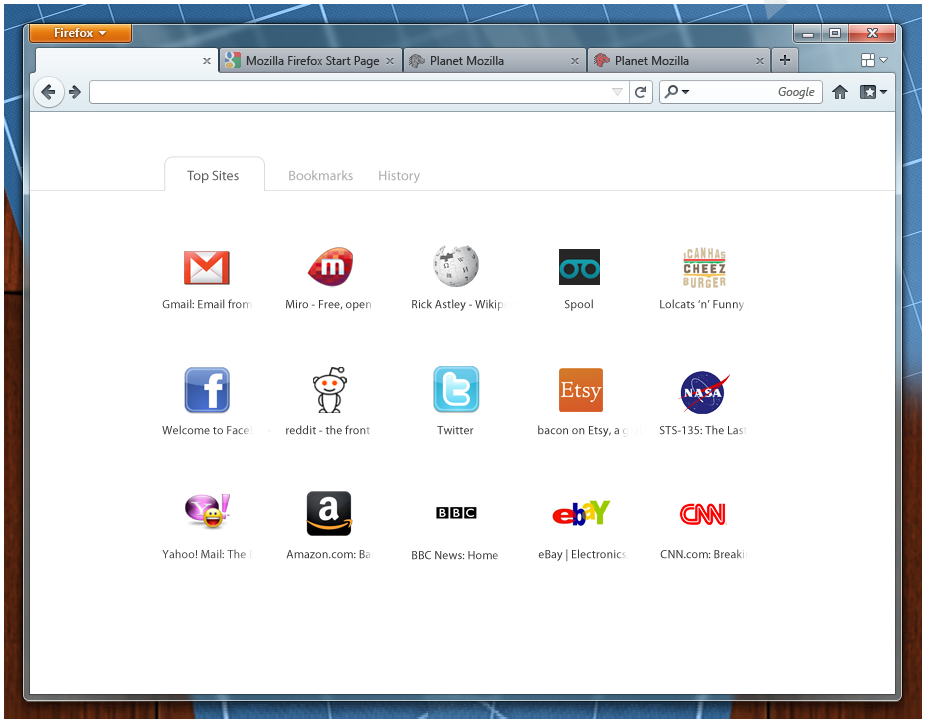The width and height of the screenshot is (929, 723).
Task: Expand the URL bar history dropdown arrow
Action: coord(617,92)
